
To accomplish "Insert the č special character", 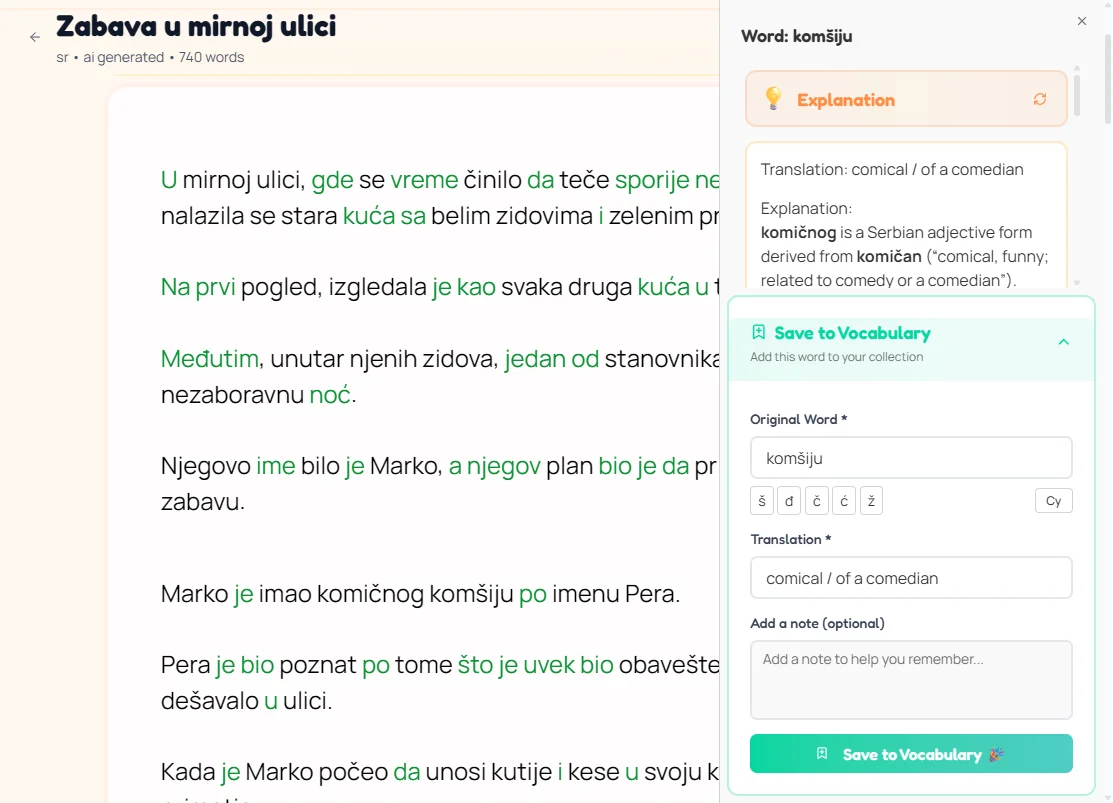I will (816, 500).
